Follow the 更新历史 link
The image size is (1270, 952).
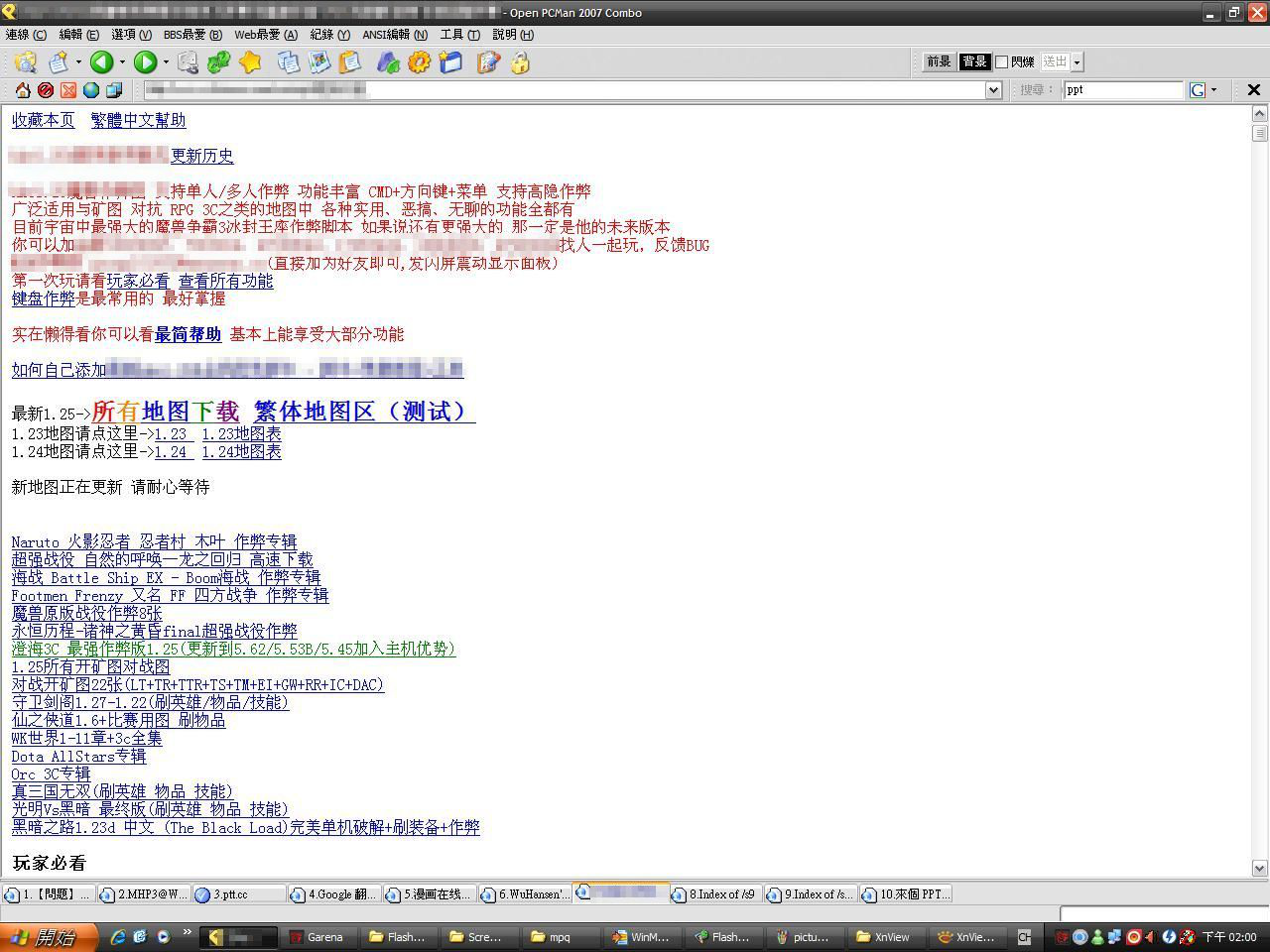(x=202, y=156)
